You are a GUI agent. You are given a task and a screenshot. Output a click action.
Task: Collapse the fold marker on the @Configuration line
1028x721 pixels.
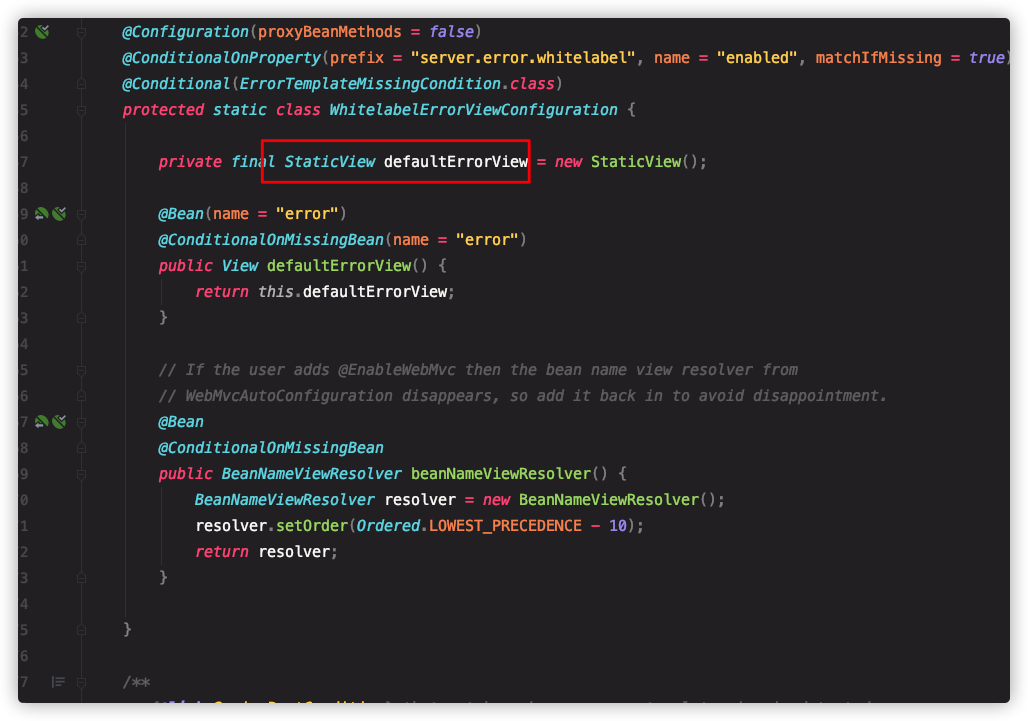[81, 32]
